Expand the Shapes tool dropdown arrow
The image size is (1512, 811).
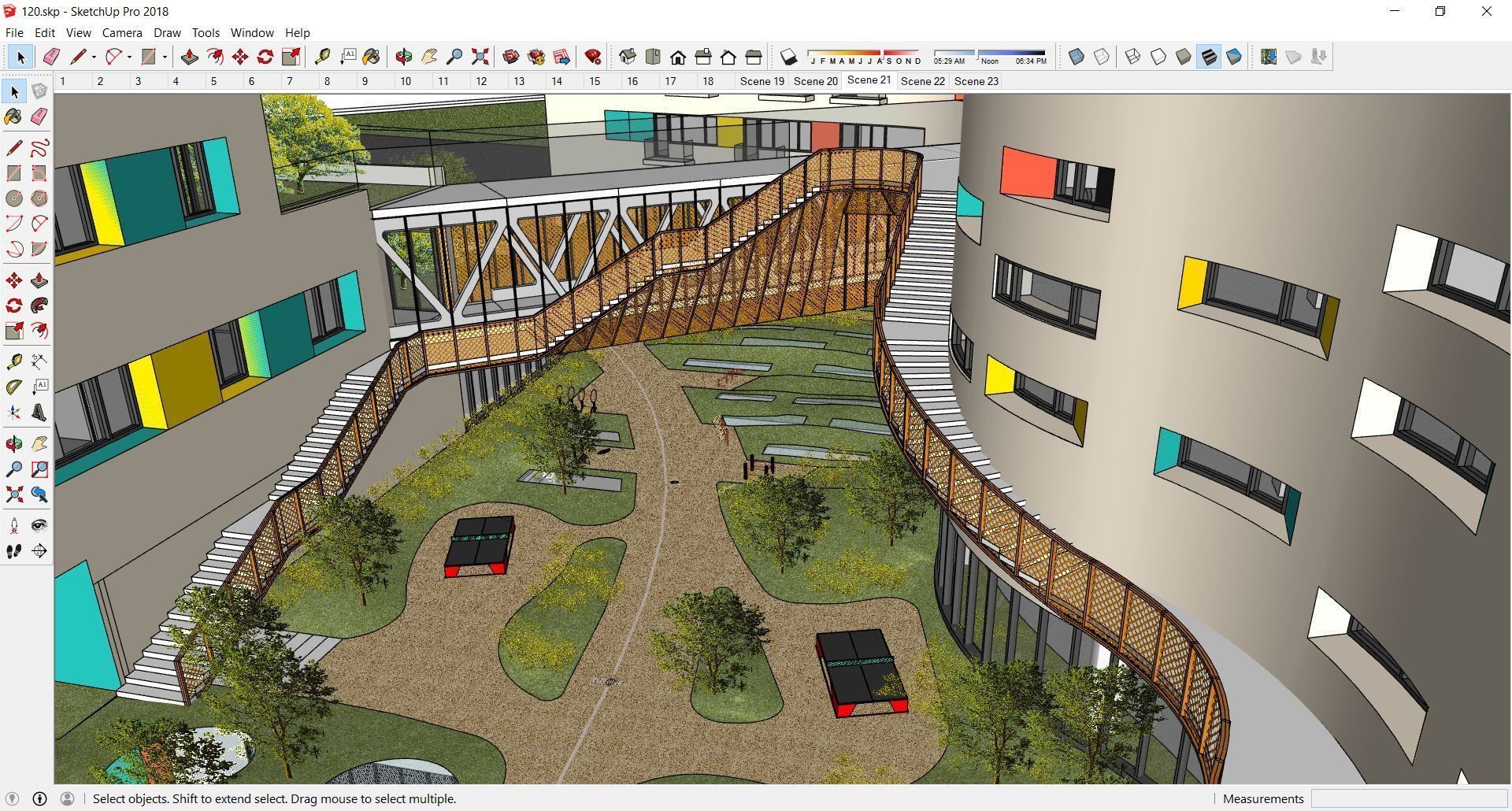(165, 57)
